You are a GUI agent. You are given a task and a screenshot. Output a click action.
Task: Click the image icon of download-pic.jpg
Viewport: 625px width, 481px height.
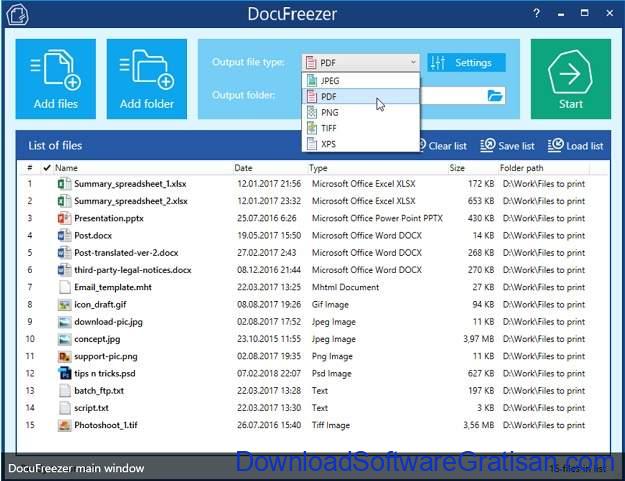(64, 322)
